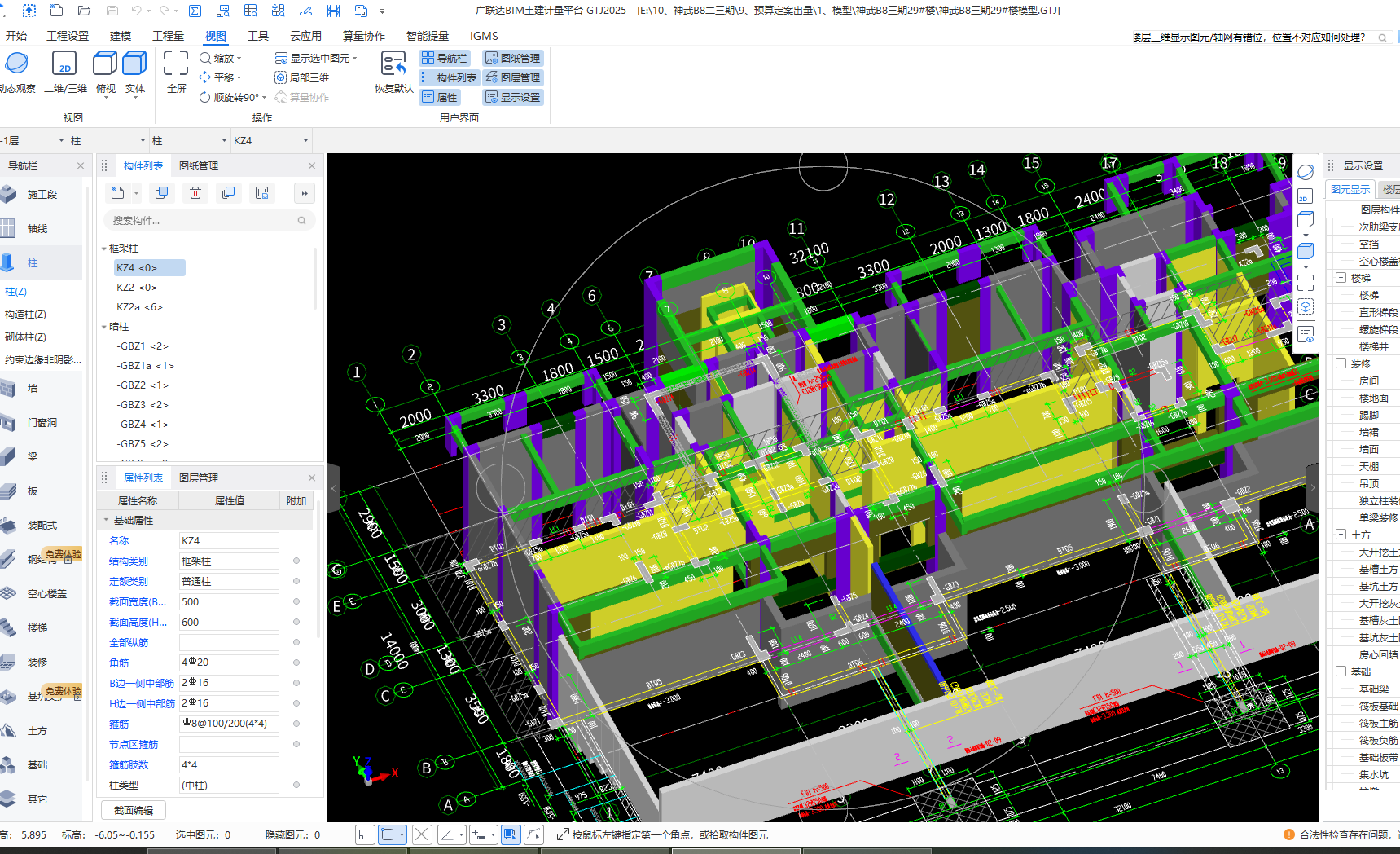Click the 全屏 fullscreen icon
The height and width of the screenshot is (854, 1400).
[176, 64]
